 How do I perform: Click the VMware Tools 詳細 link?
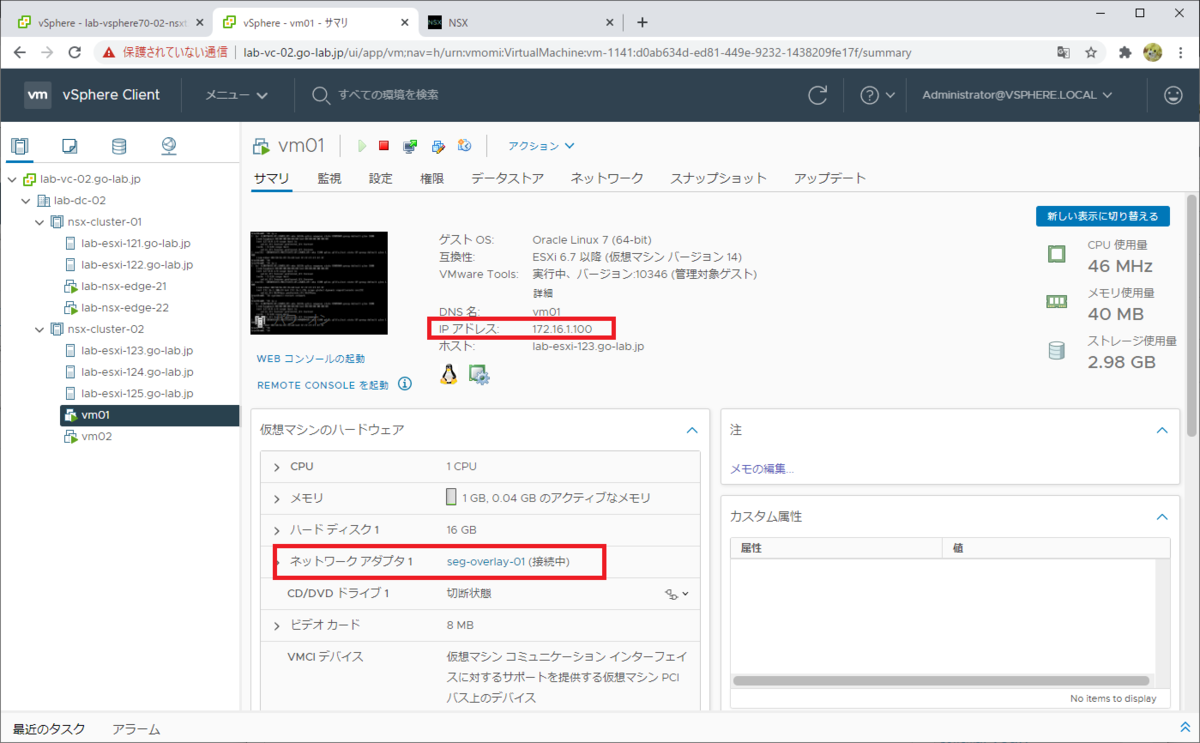point(543,293)
